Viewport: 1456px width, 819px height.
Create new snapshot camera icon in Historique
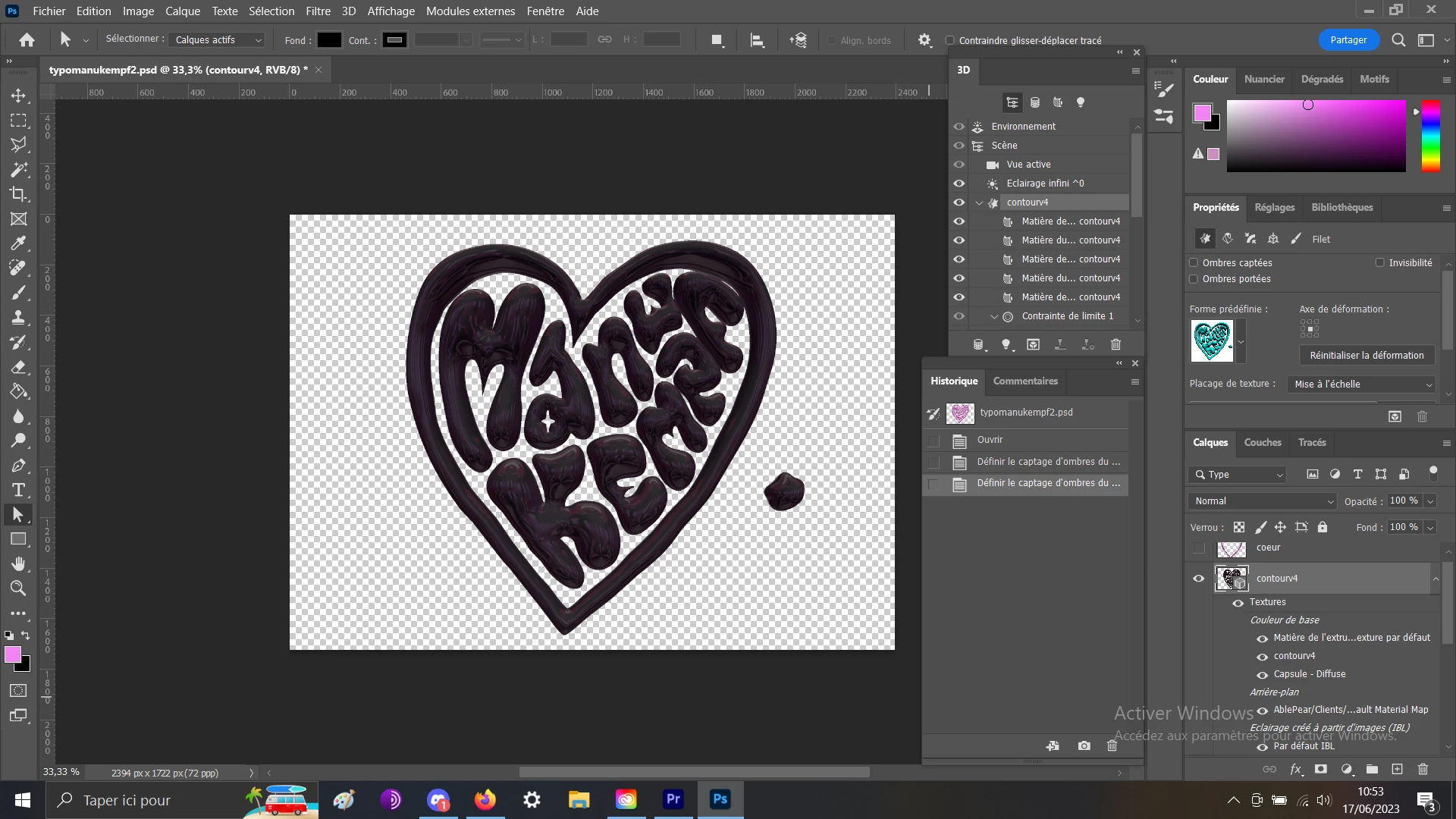(x=1084, y=746)
